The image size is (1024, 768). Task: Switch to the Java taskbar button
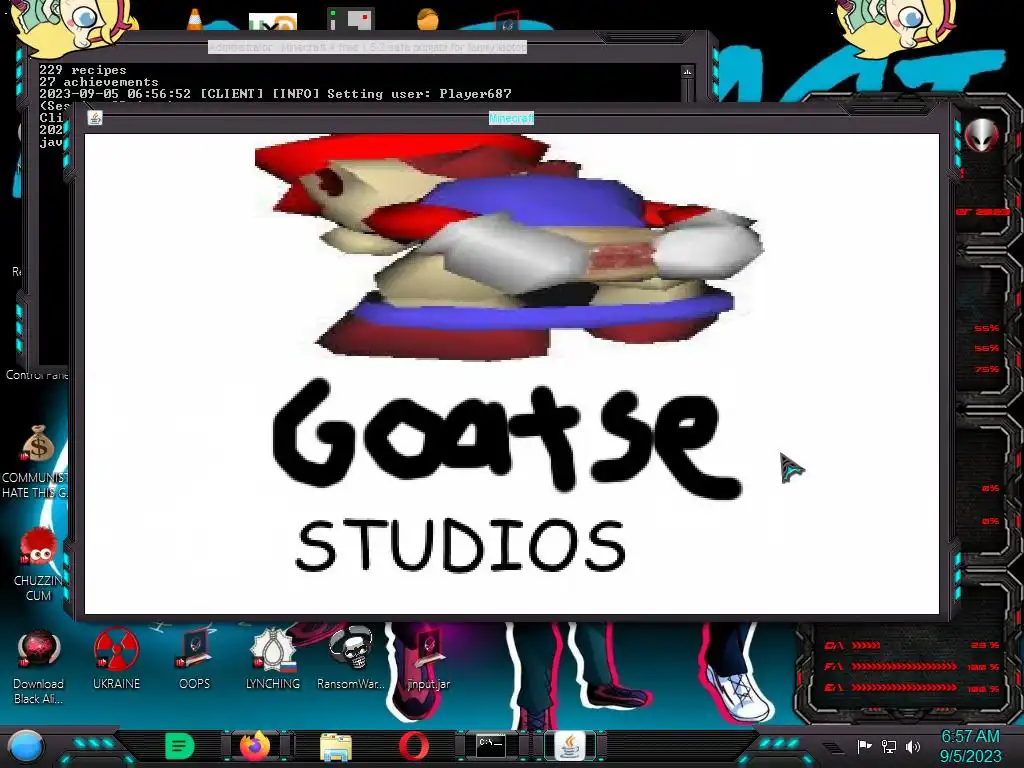[569, 746]
